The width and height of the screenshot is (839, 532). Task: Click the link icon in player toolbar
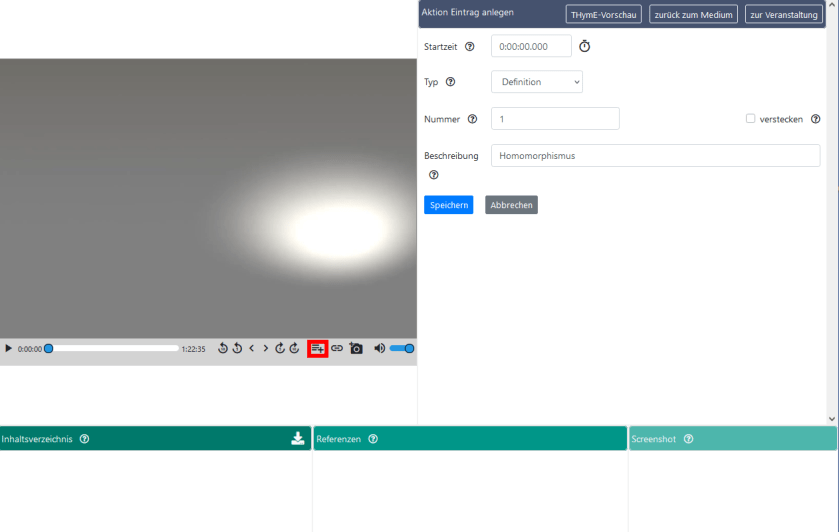click(x=337, y=349)
